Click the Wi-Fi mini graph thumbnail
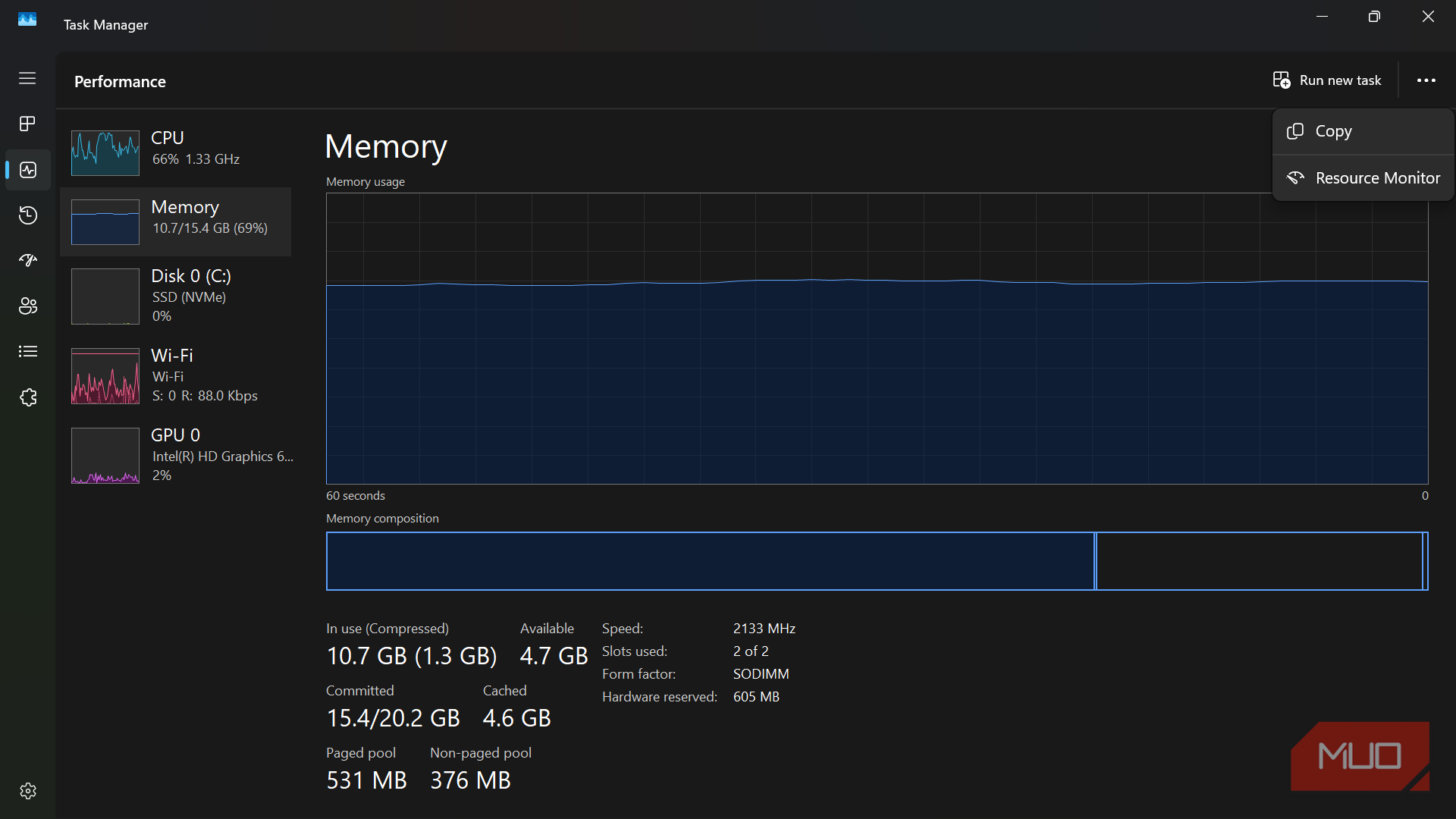Screen dimensions: 1456x819 click(x=105, y=376)
